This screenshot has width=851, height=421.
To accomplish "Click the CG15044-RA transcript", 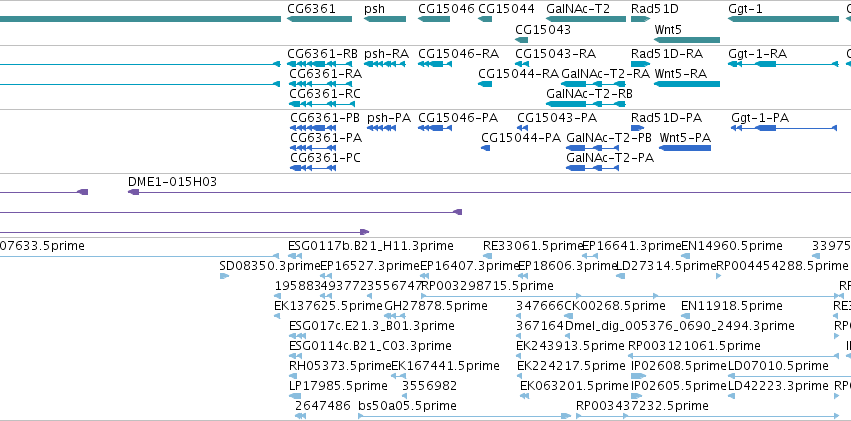I will 485,84.
